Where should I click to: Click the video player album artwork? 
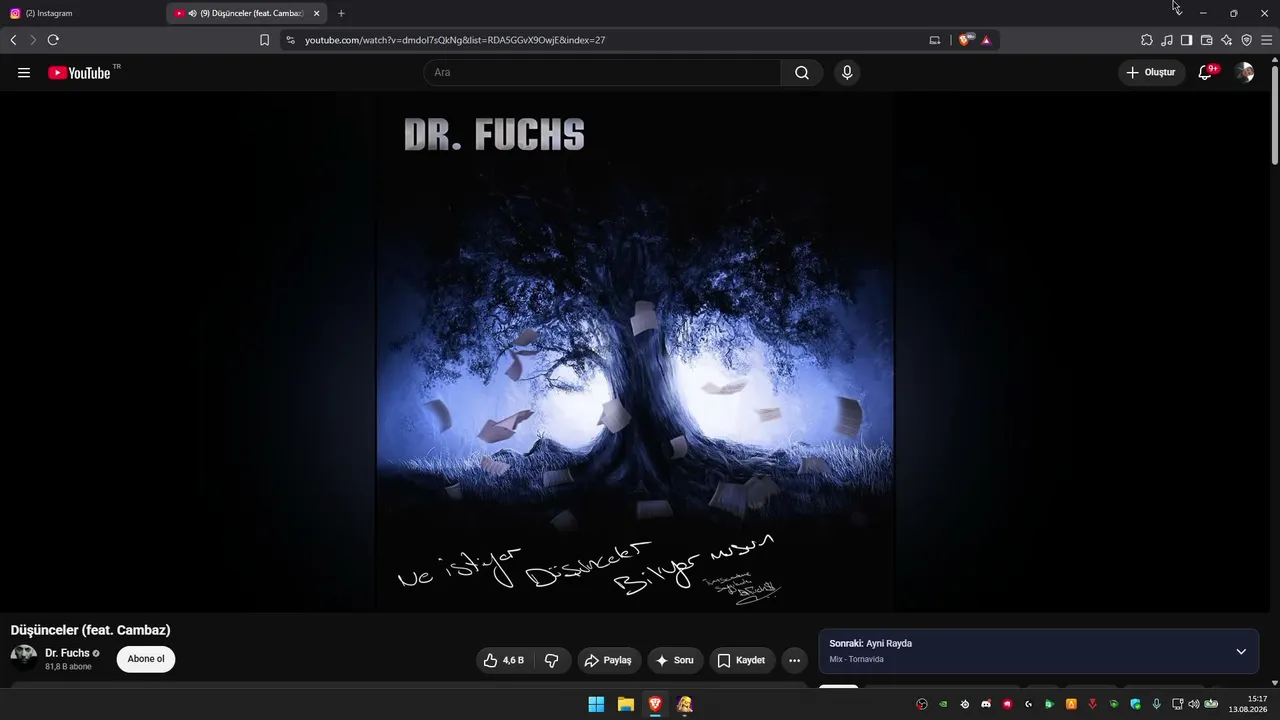[x=635, y=352]
